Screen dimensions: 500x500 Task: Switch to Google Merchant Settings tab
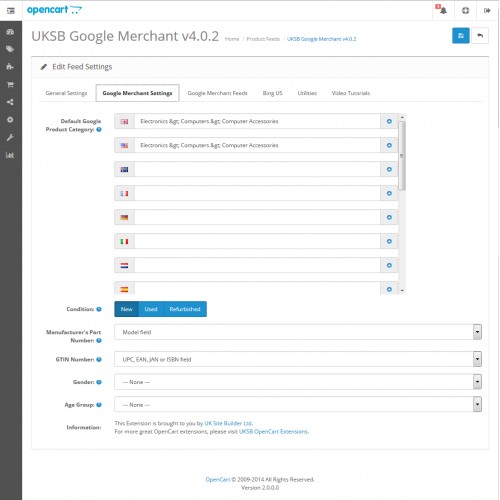pyautogui.click(x=137, y=93)
